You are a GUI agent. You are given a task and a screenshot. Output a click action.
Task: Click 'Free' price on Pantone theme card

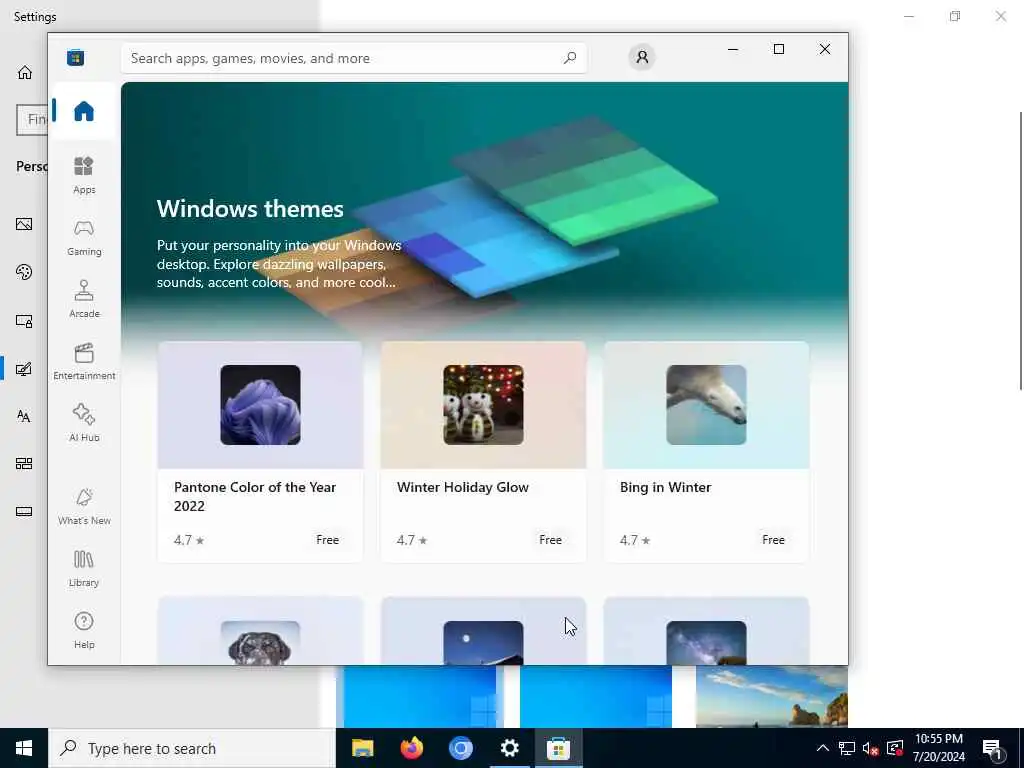(x=327, y=540)
